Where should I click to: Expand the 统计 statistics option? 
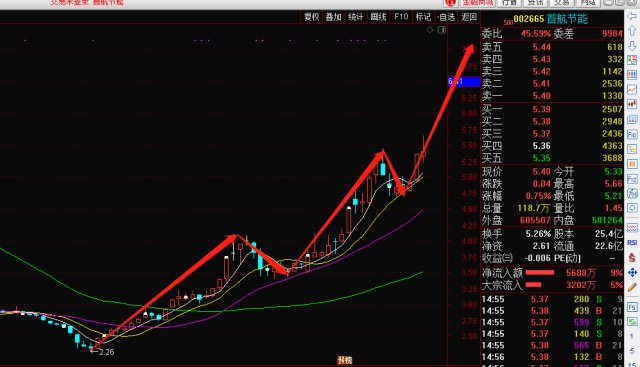point(356,17)
